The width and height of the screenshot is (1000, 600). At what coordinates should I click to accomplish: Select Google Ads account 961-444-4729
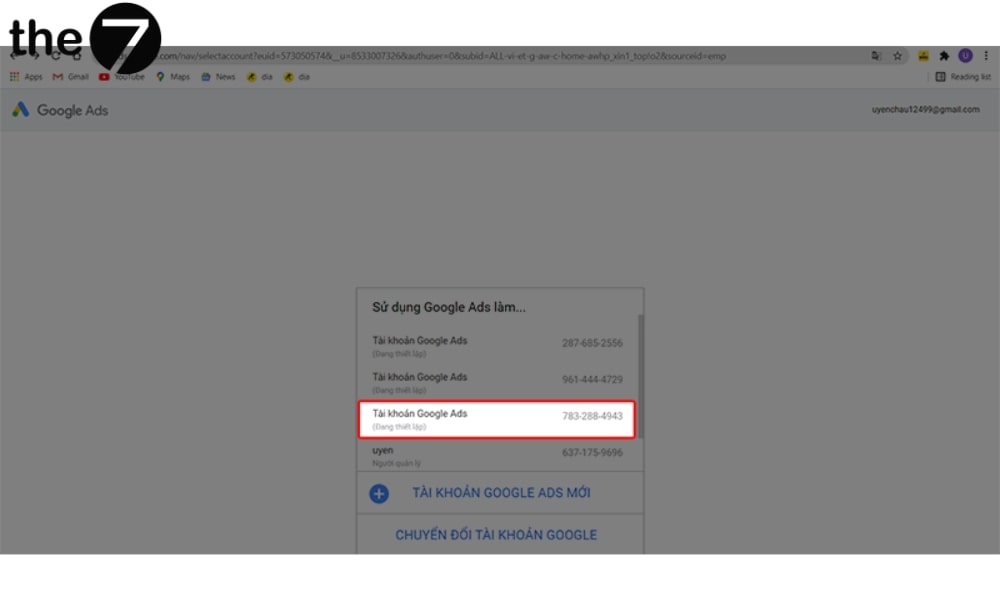[497, 383]
